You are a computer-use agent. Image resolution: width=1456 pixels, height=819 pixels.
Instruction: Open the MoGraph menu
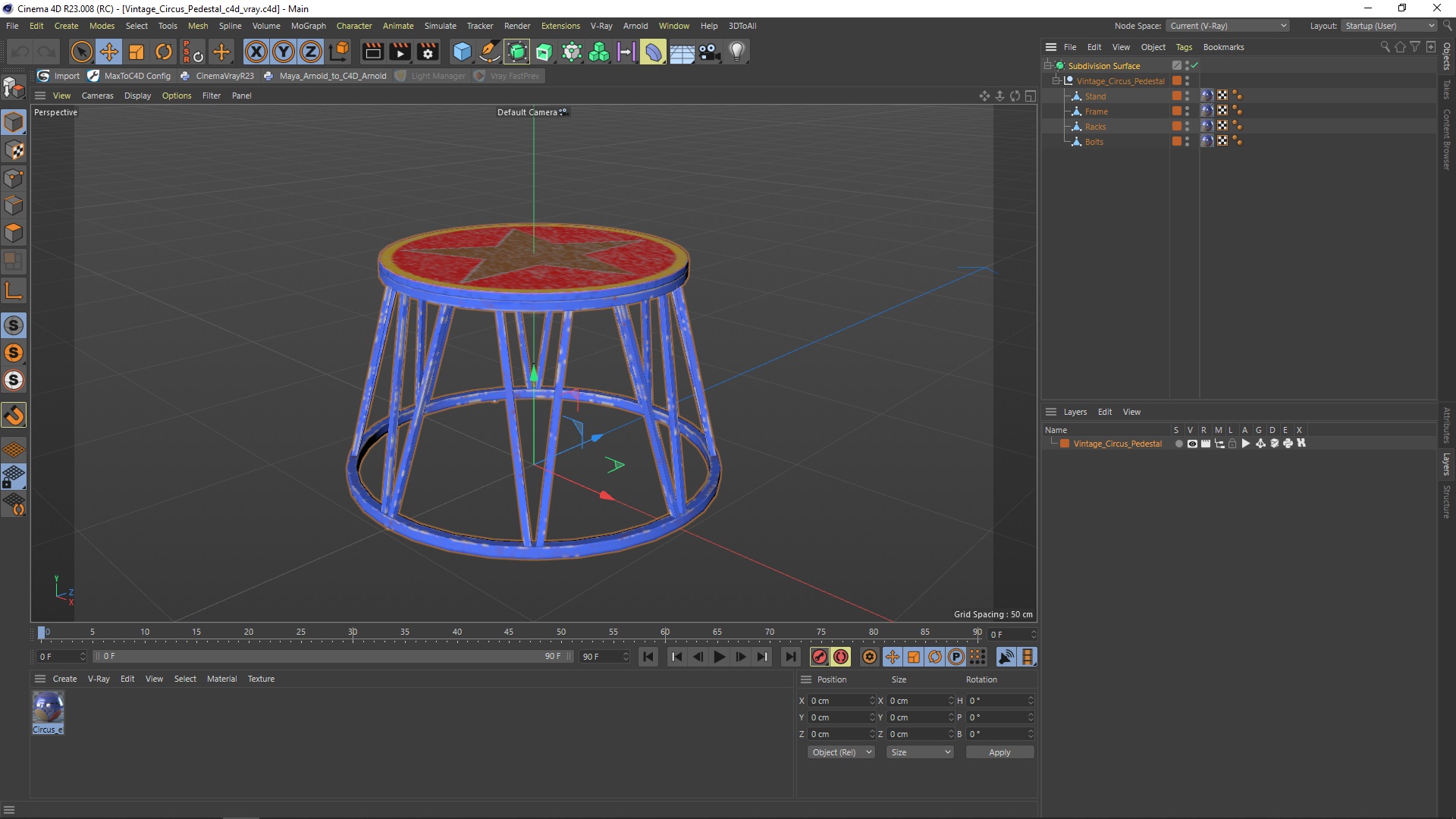point(308,26)
